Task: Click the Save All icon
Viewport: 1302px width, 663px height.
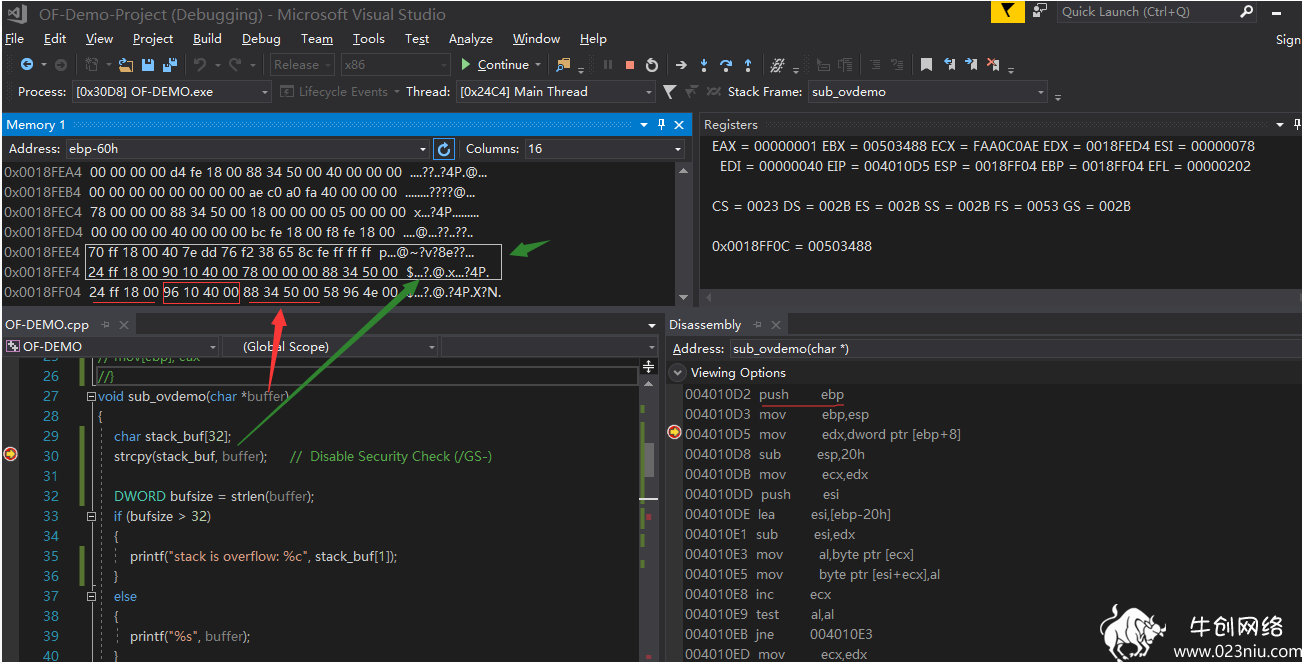Action: pos(169,65)
